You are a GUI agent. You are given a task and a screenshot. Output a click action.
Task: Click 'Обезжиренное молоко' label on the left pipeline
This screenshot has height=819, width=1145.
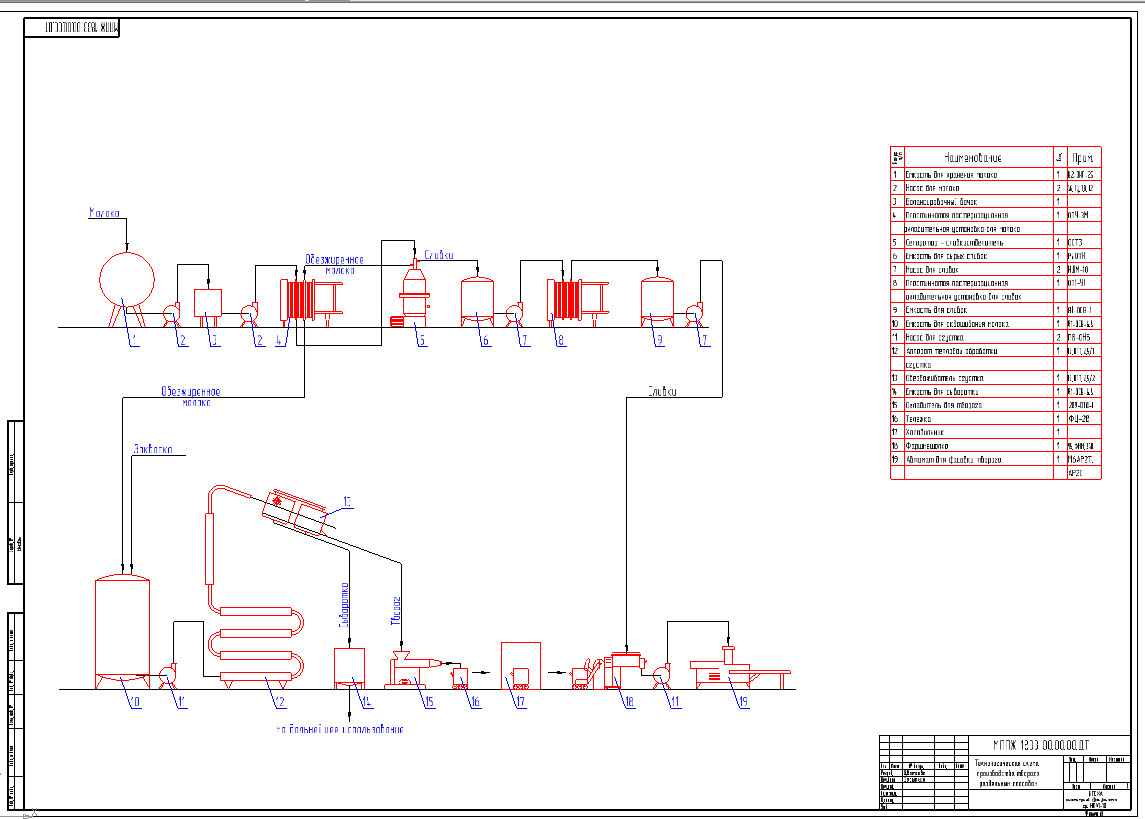[x=191, y=397]
